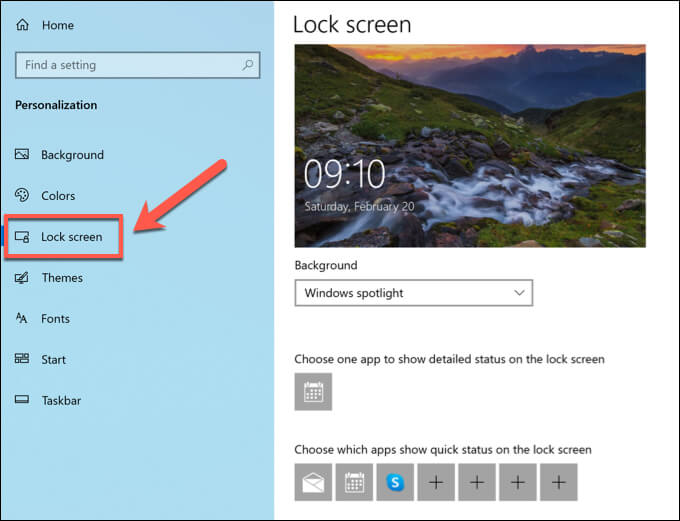Add app in second plus quick status slot

point(477,482)
